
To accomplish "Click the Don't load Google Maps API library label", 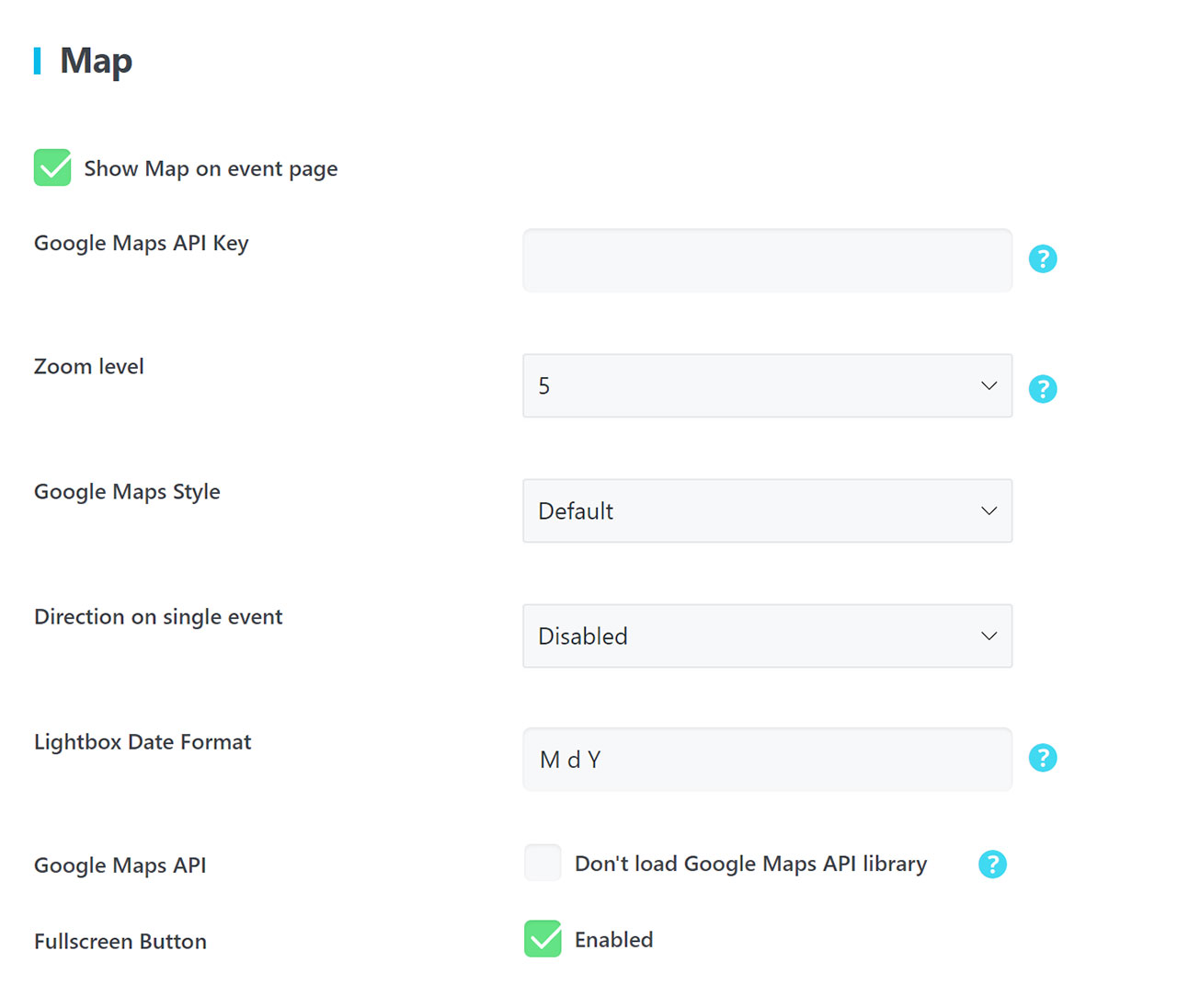I will point(750,864).
